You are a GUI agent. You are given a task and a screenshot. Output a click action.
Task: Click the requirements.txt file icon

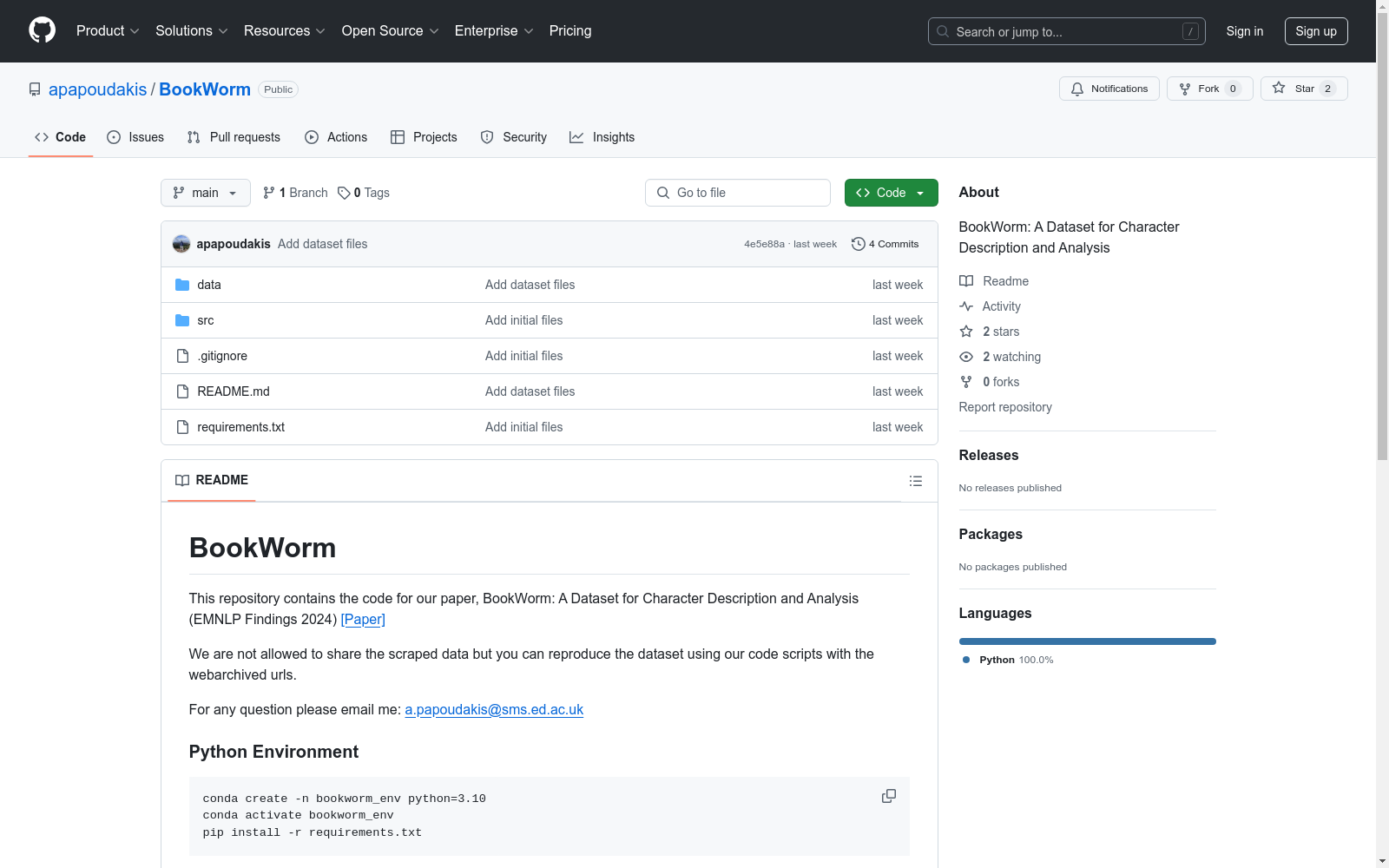pyautogui.click(x=182, y=427)
